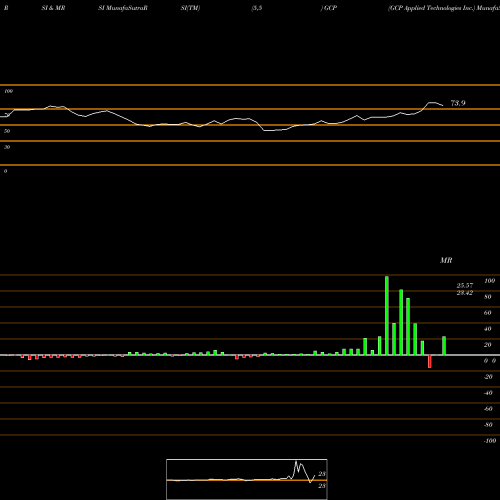Viewport: 500px width, 500px height.
Task: Click the MR axis label "-60"
Action: click(x=488, y=409)
